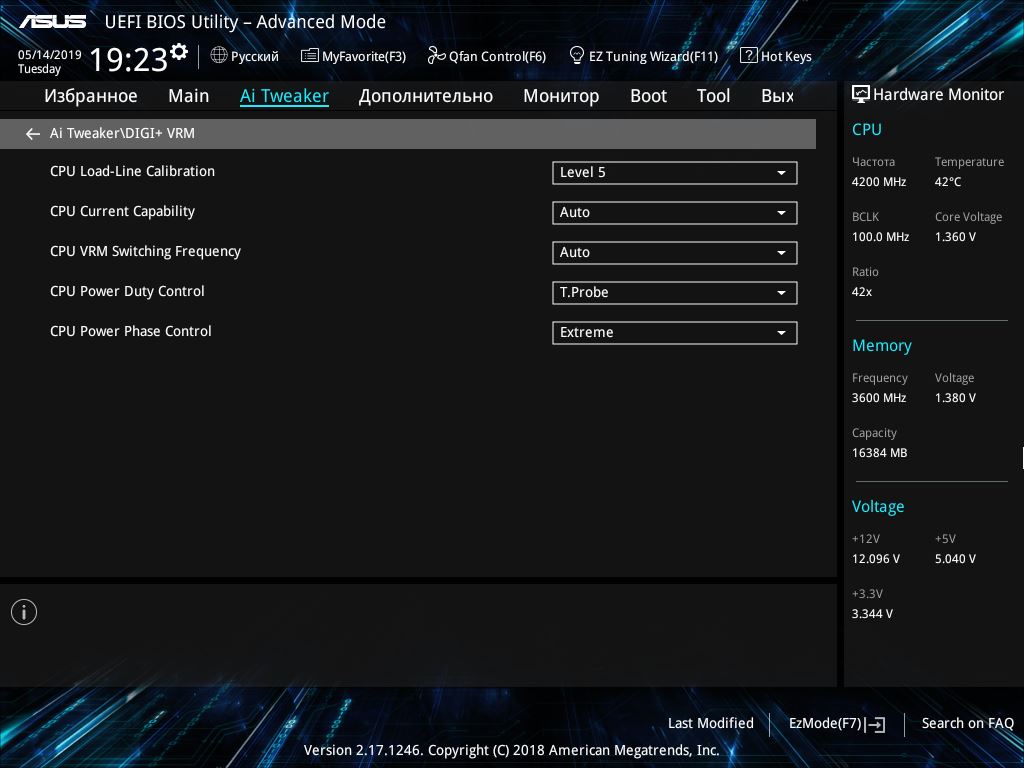Viewport: 1024px width, 768px height.
Task: Select CPU Power Phase Control label
Action: tap(131, 331)
